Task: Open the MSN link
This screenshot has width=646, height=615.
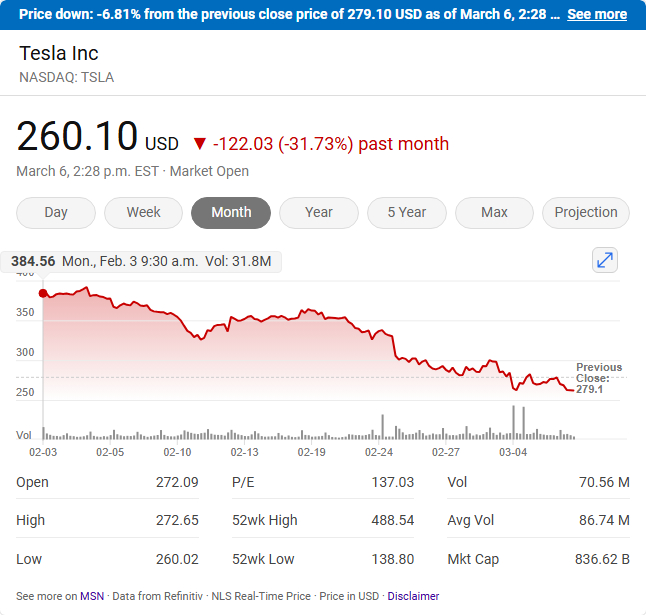Action: 92,596
